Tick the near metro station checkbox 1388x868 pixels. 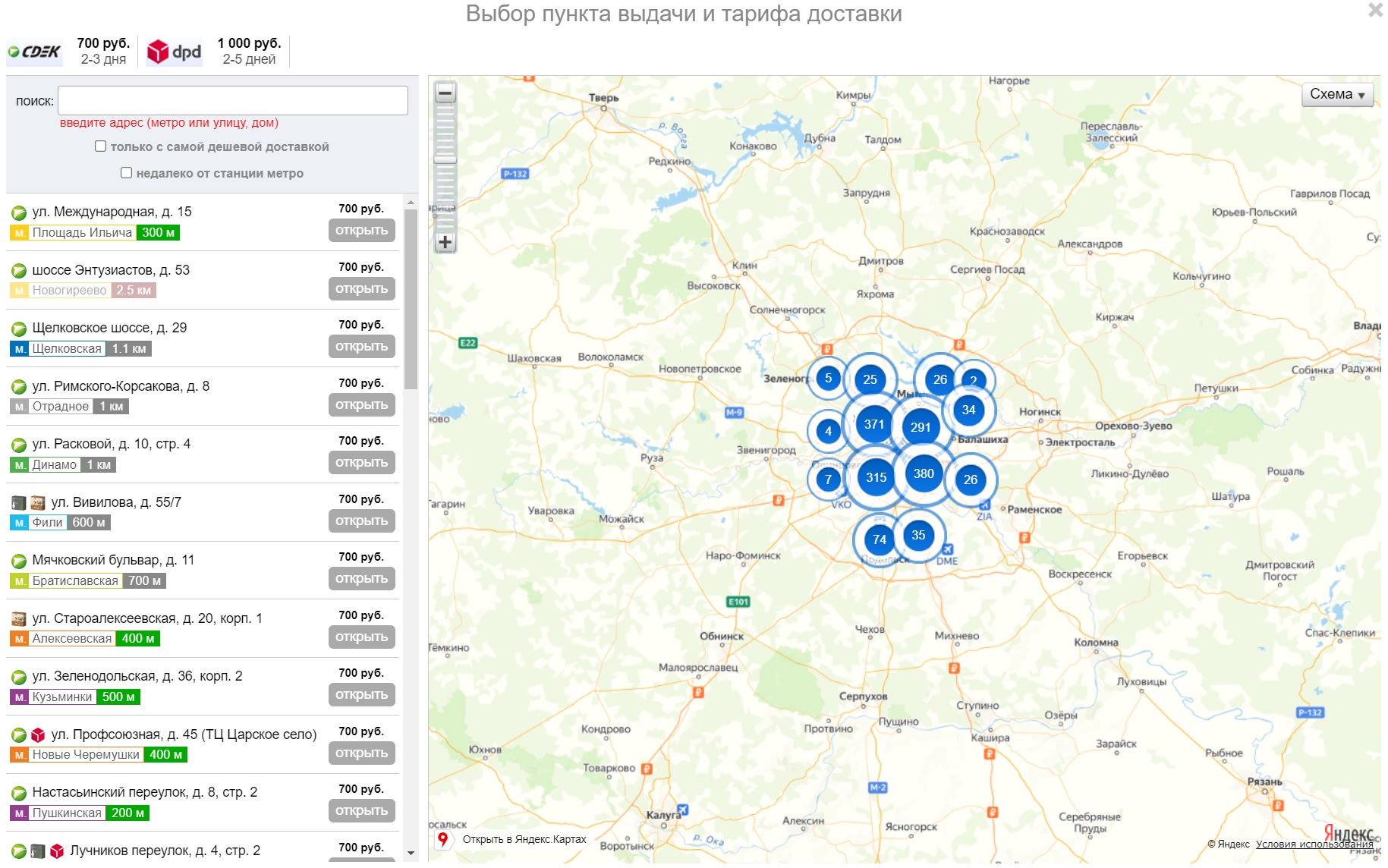(126, 173)
